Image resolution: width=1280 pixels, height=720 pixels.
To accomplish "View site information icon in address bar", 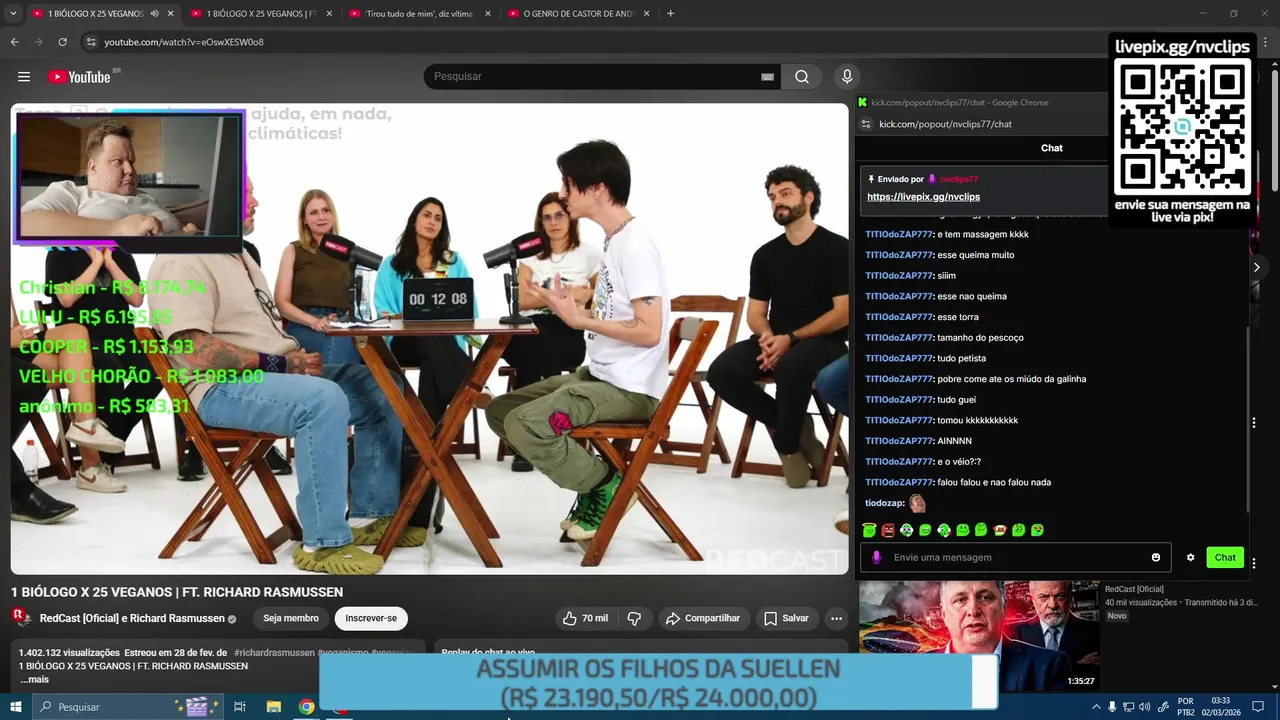I will 91,42.
